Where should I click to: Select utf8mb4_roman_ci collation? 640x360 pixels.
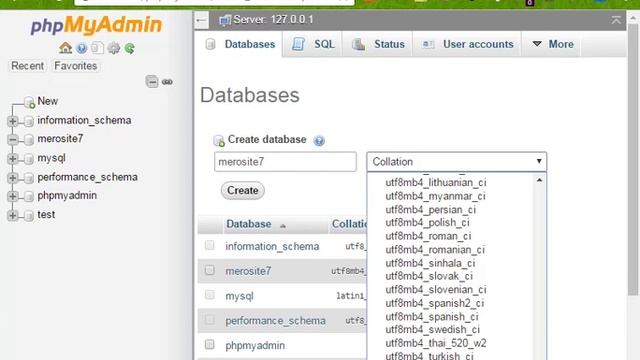(x=428, y=236)
